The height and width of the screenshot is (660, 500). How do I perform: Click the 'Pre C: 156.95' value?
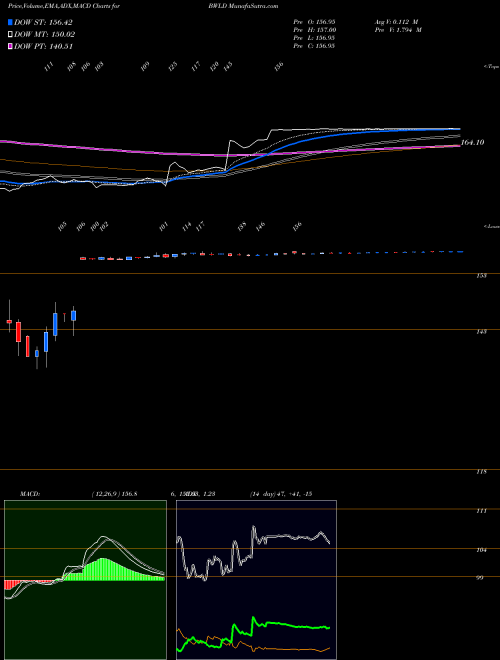pyautogui.click(x=314, y=46)
